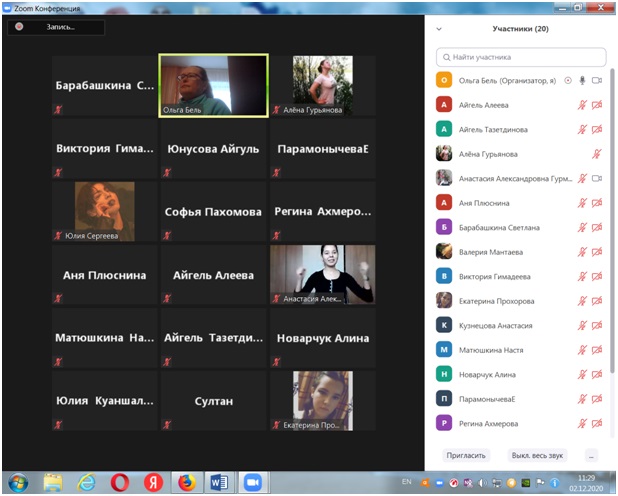Screen dimensions: 618x496
Task: Click disabled camera icon for Виктория Гимадеева
Action: point(597,276)
